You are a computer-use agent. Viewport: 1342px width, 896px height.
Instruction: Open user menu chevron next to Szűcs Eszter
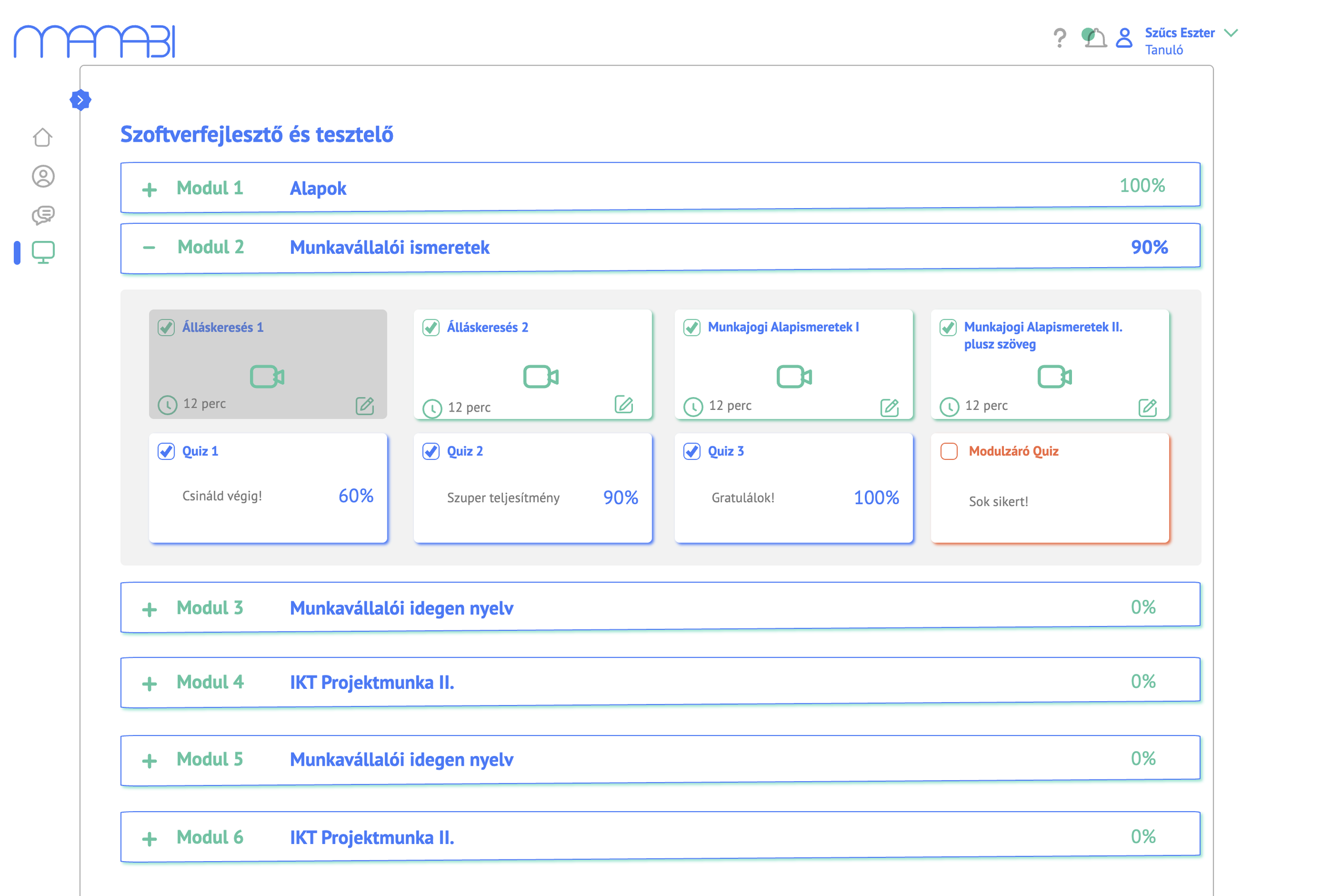pyautogui.click(x=1231, y=33)
